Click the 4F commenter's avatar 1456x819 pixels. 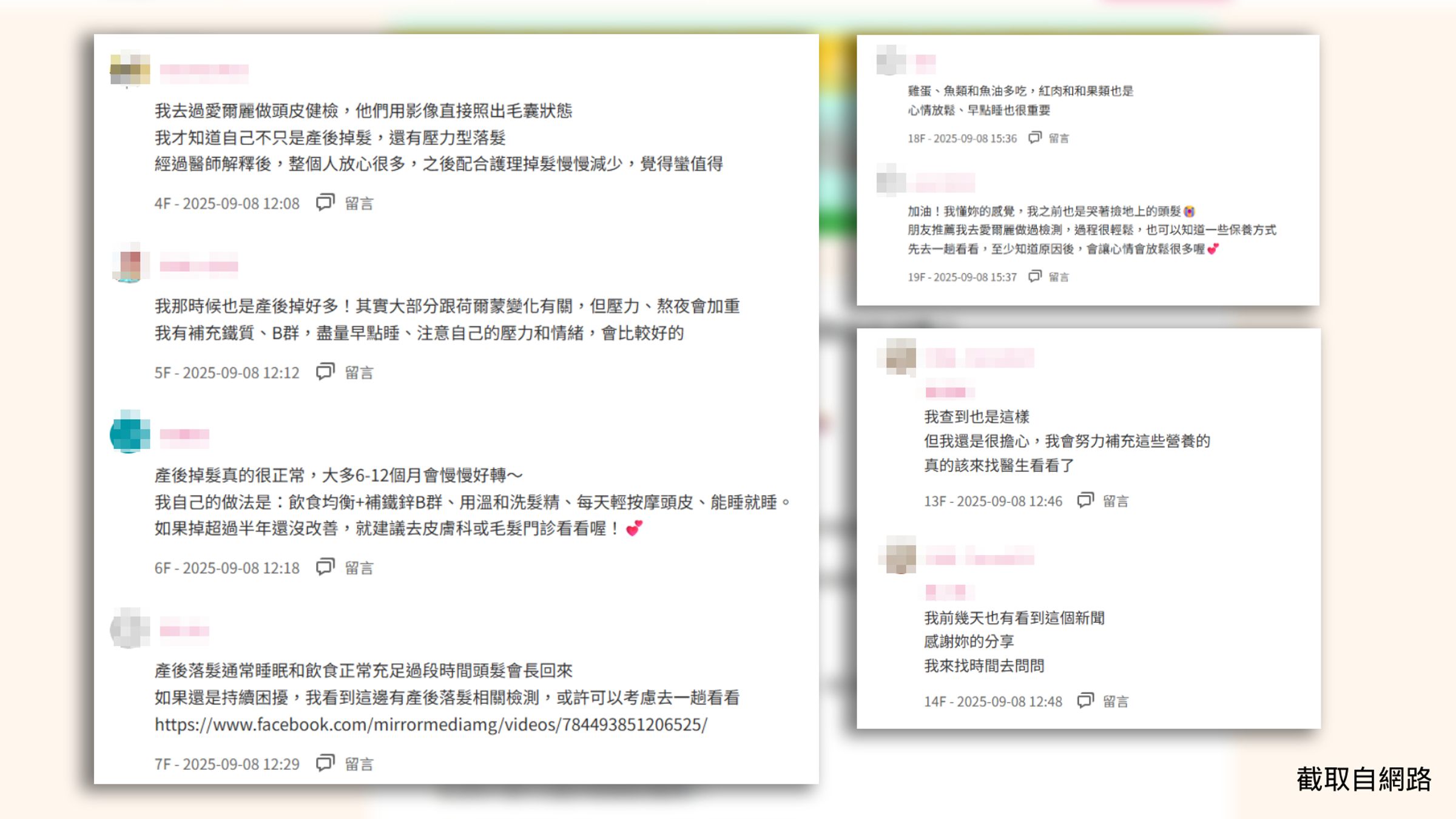coord(130,70)
